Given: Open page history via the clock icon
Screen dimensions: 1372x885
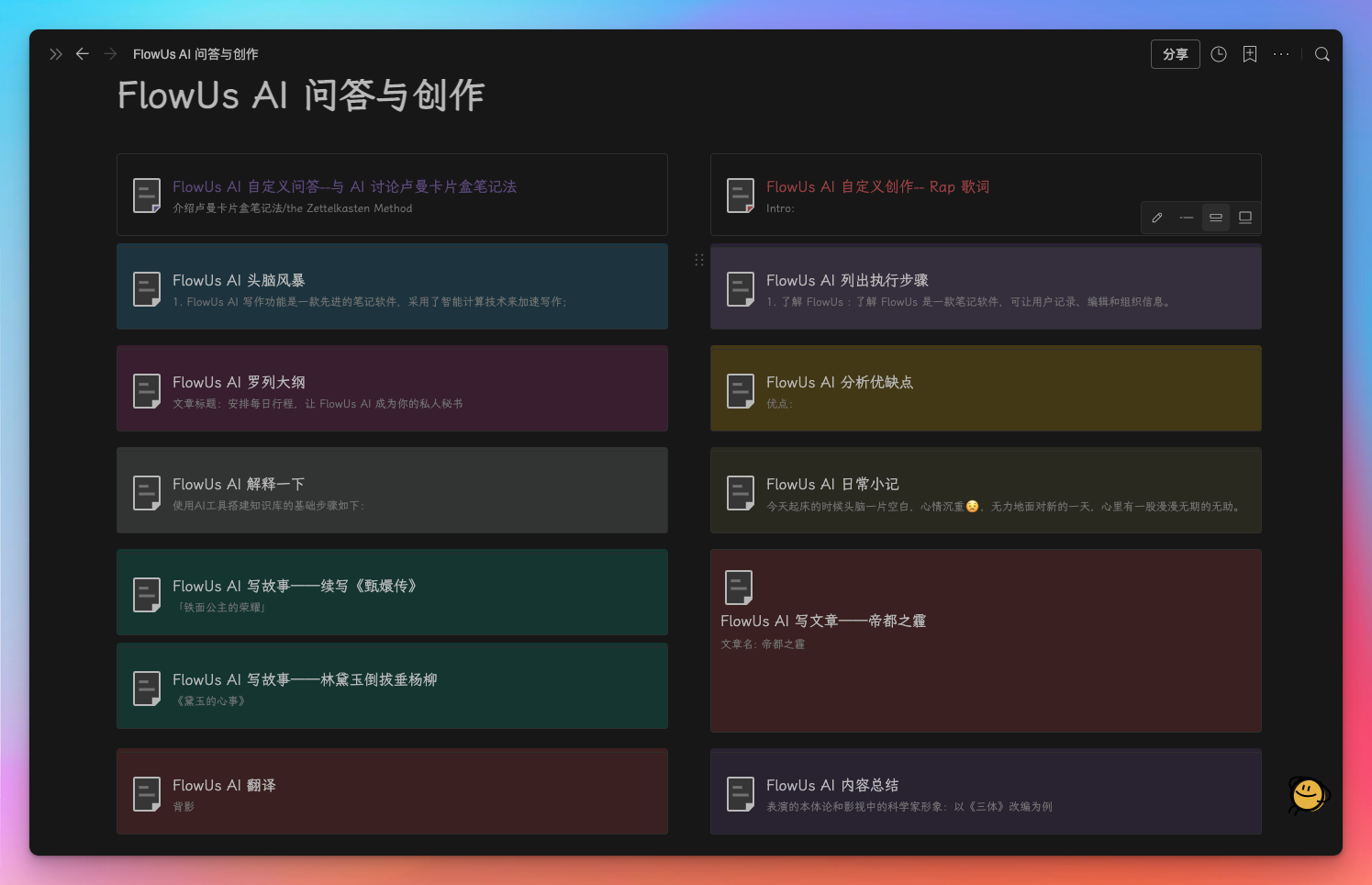Looking at the screenshot, I should pyautogui.click(x=1218, y=54).
